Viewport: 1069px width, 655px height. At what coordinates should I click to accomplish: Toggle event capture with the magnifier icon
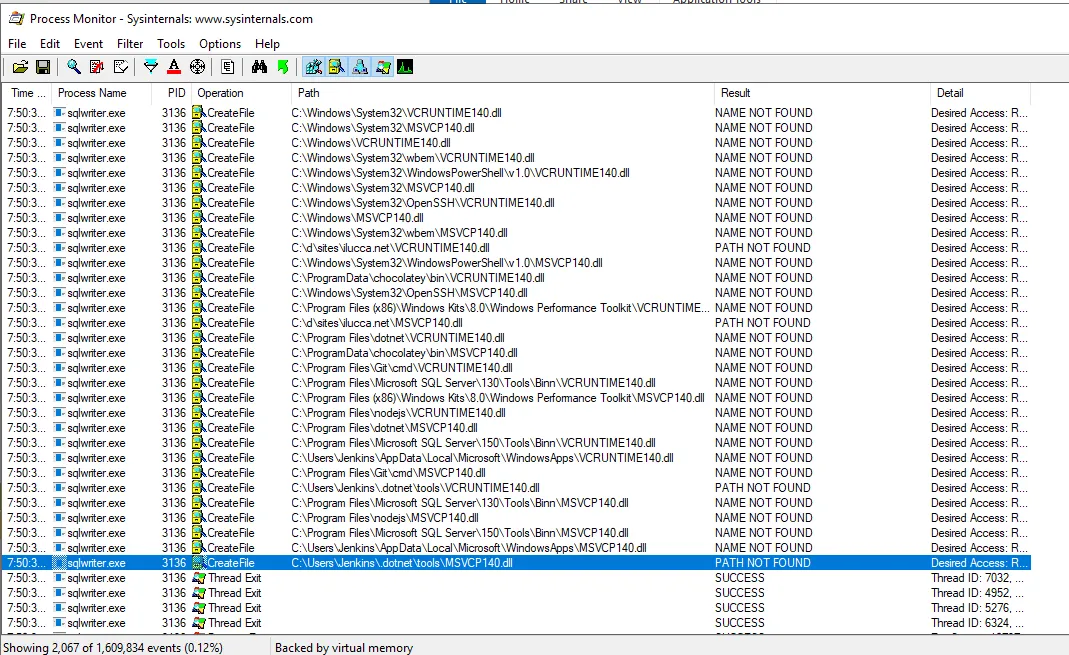click(x=74, y=67)
